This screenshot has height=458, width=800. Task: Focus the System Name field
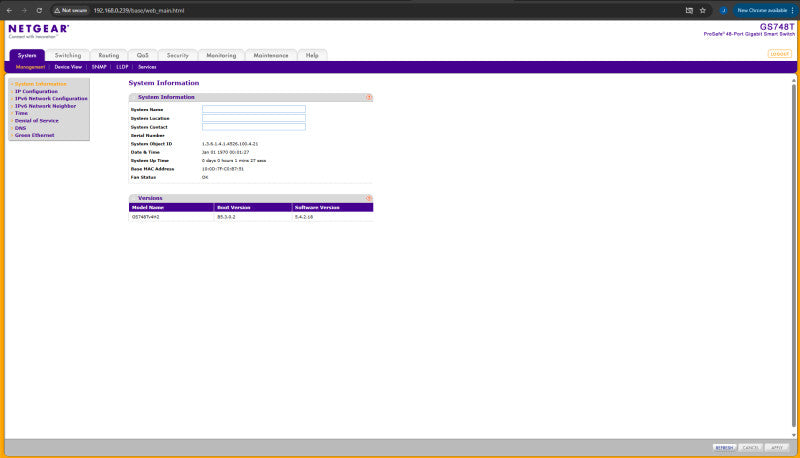(254, 109)
